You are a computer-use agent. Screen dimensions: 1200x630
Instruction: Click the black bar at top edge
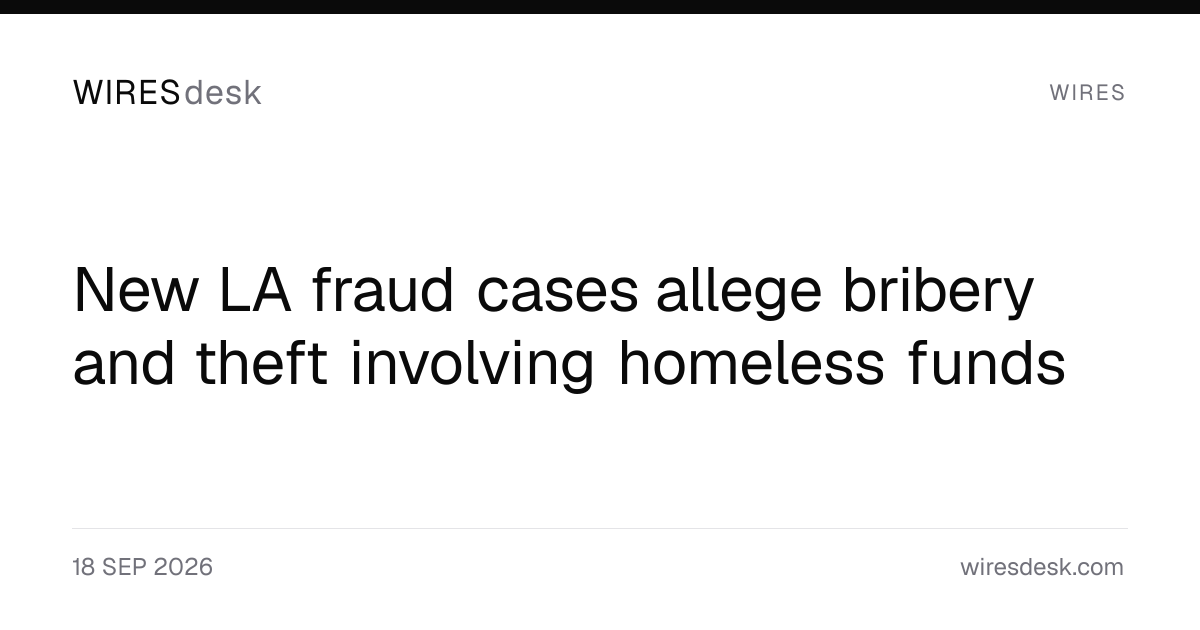(600, 6)
